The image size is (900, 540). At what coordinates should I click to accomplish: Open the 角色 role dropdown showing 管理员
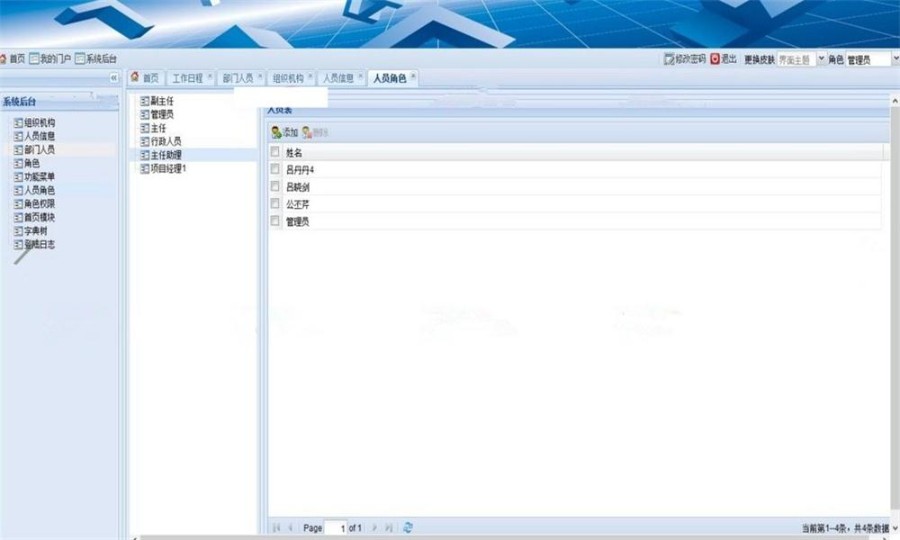click(891, 60)
